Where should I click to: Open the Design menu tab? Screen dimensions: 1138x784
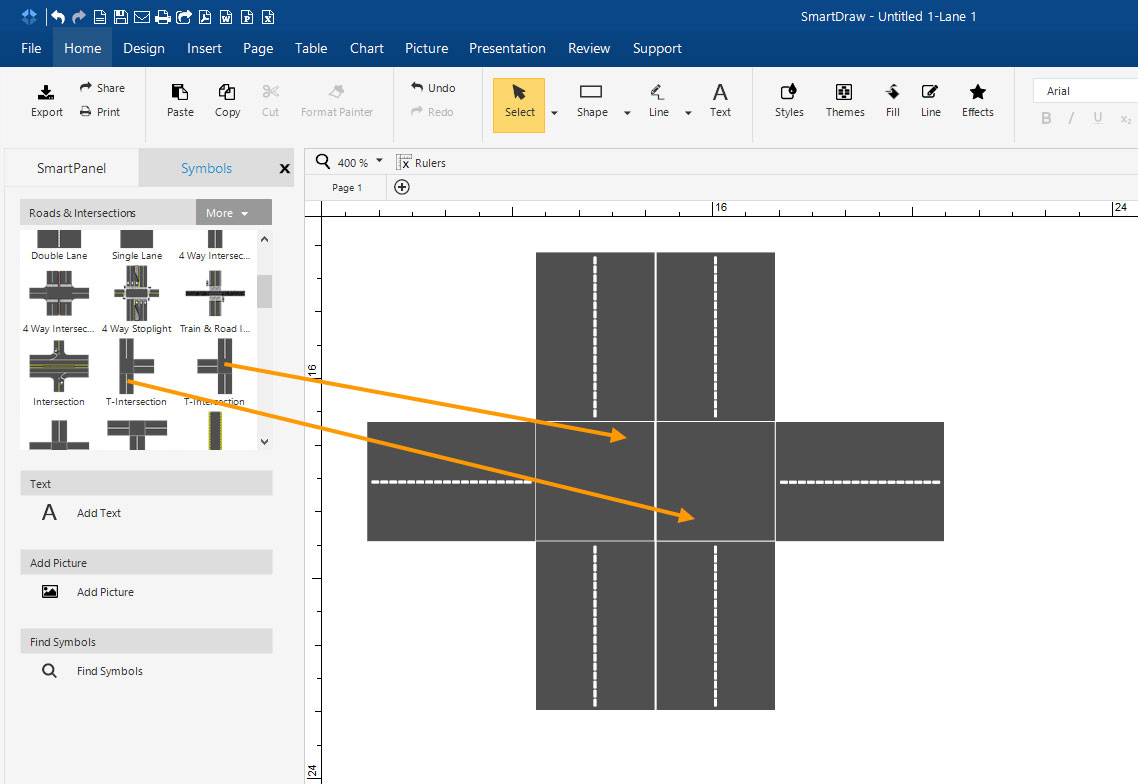coord(144,48)
